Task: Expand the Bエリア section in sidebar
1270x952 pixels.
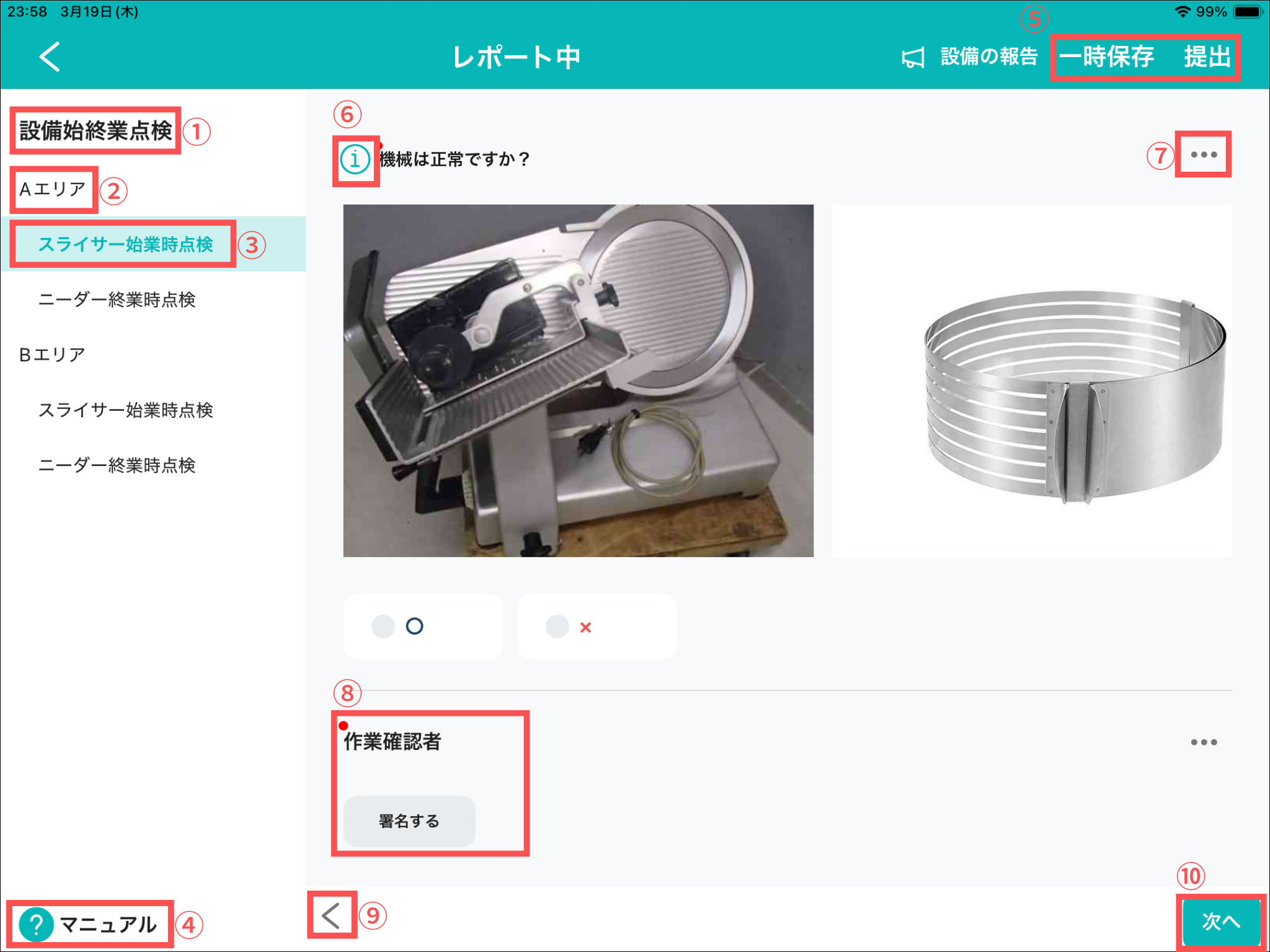Action: tap(53, 355)
